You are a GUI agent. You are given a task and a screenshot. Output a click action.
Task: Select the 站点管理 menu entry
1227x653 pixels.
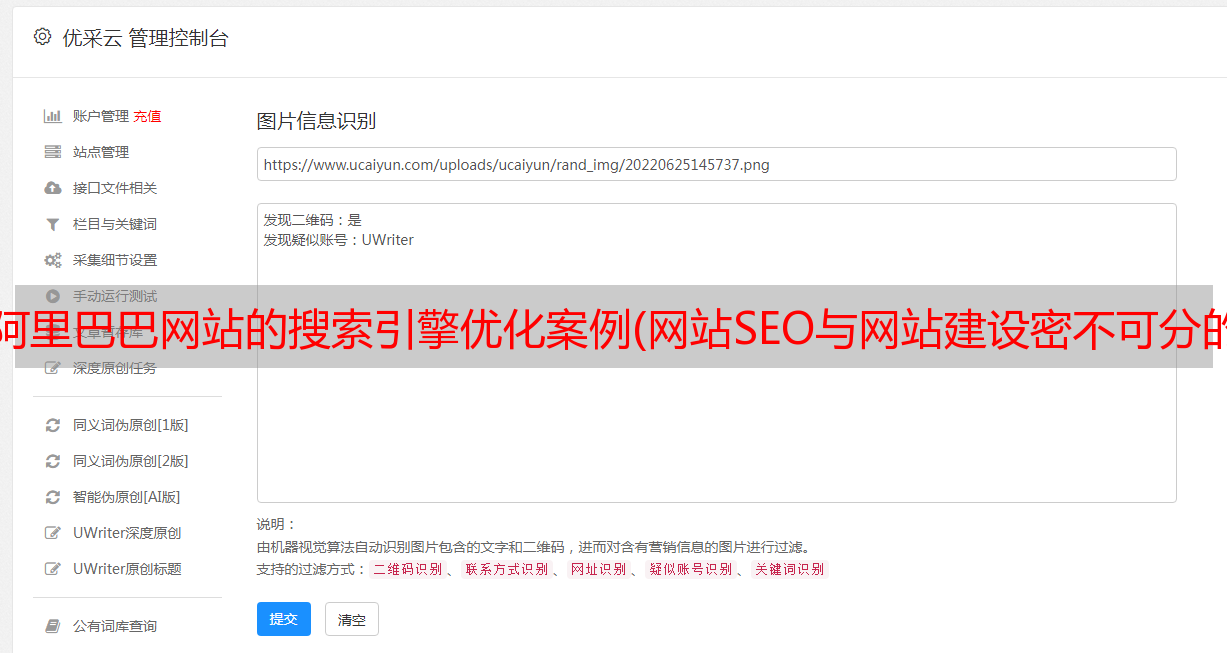[x=101, y=152]
